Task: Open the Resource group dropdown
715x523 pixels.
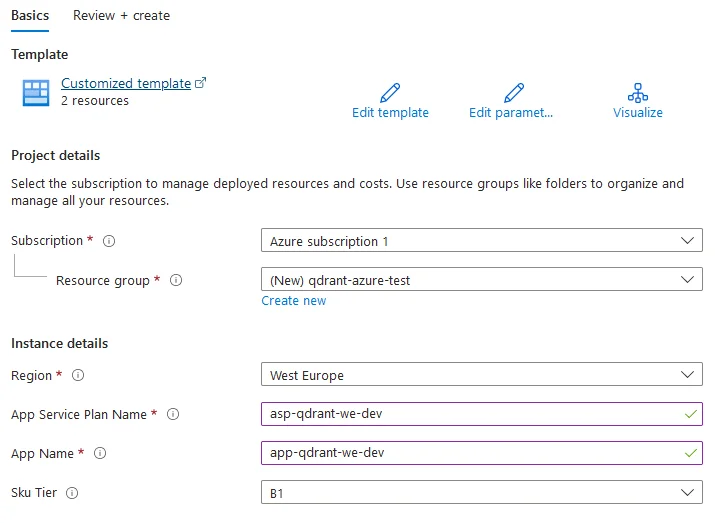Action: pos(482,280)
